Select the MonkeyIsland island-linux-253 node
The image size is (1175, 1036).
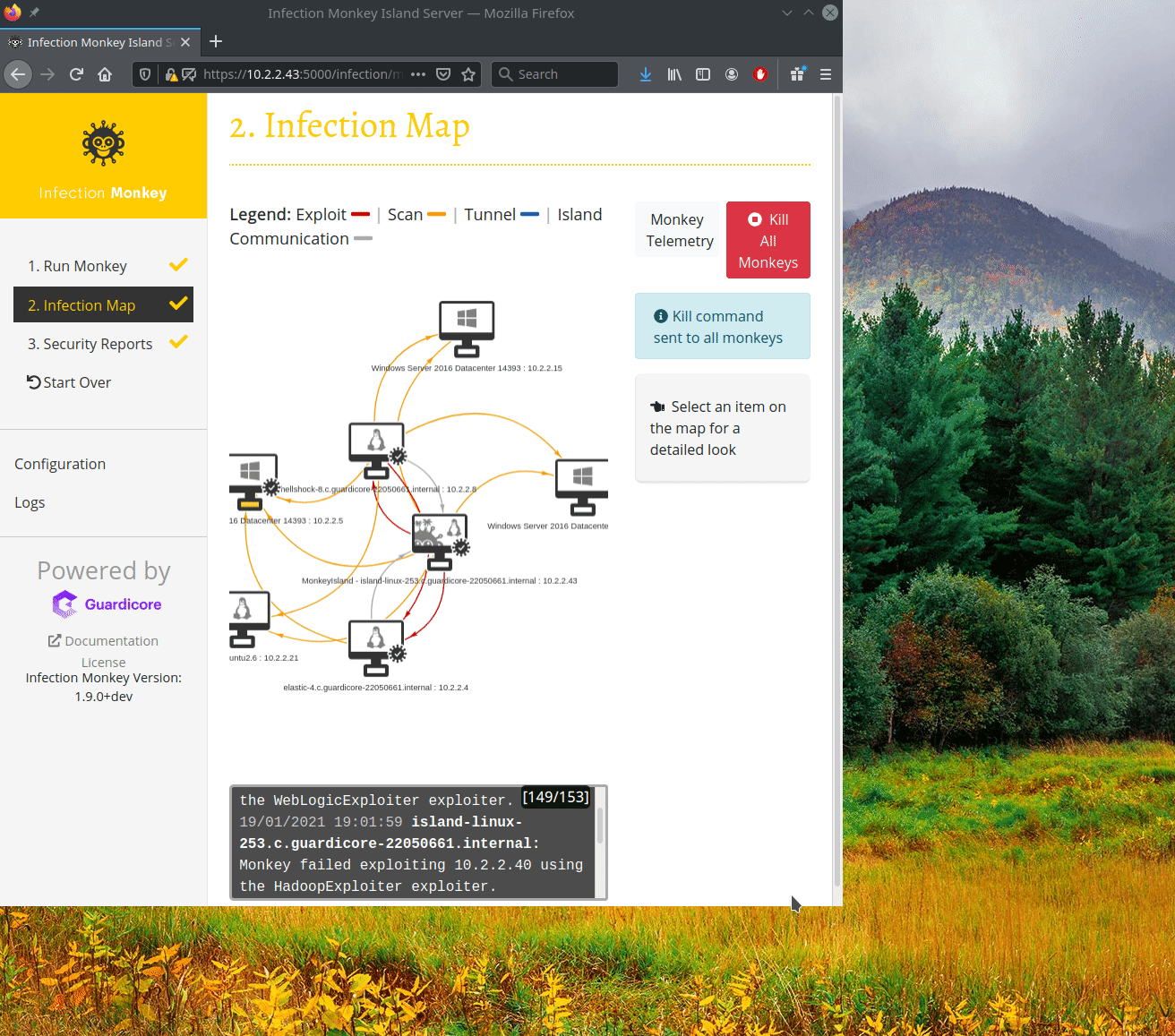440,542
